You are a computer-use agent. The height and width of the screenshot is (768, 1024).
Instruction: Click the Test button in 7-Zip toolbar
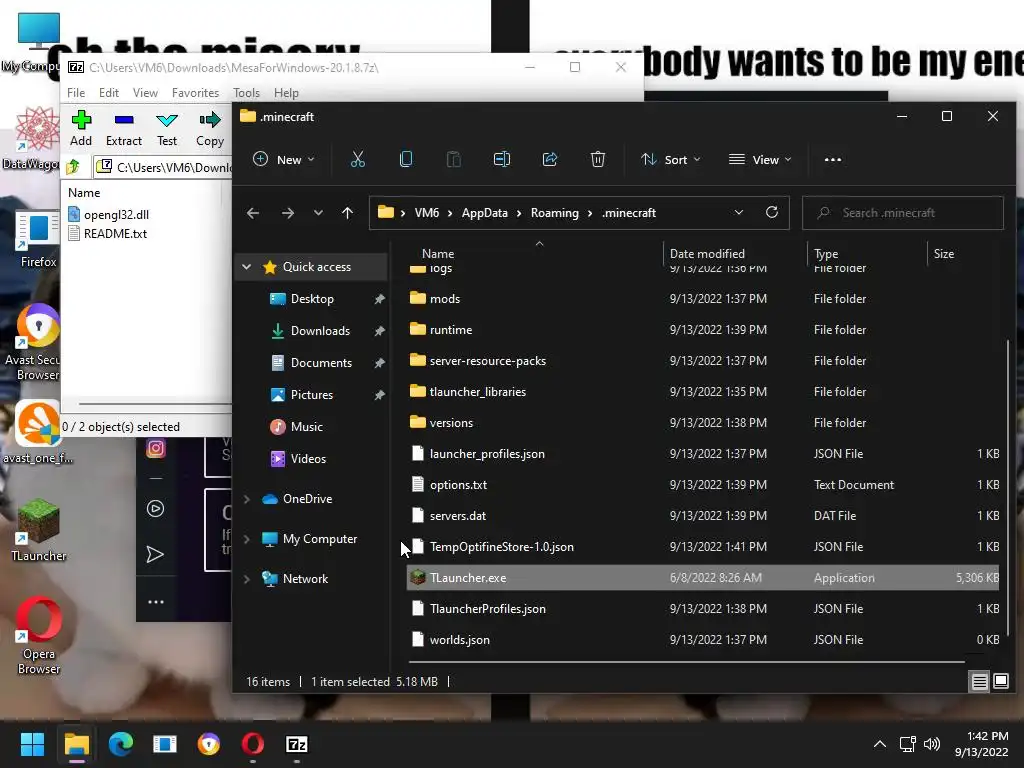click(167, 128)
